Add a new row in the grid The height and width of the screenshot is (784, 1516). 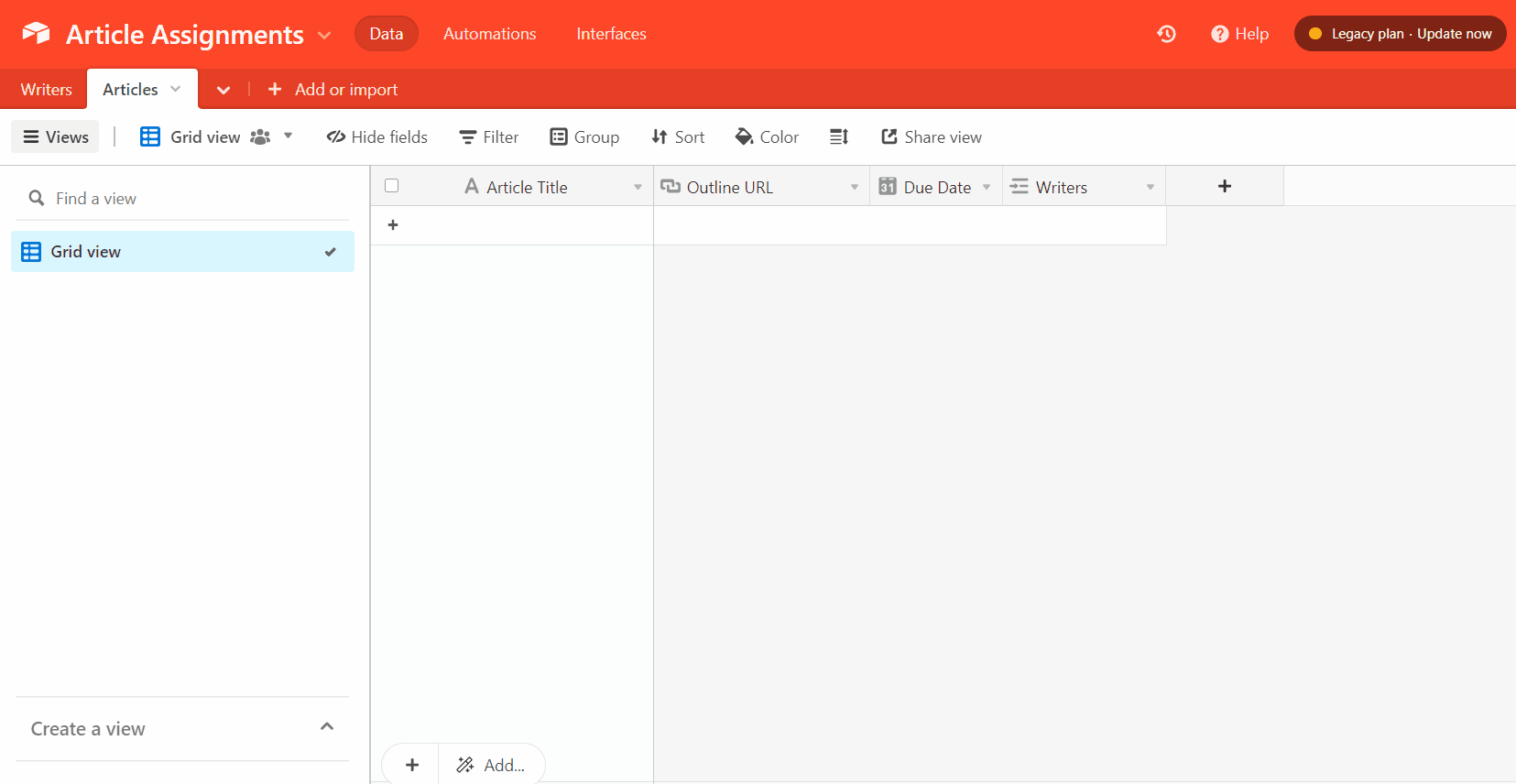tap(393, 225)
